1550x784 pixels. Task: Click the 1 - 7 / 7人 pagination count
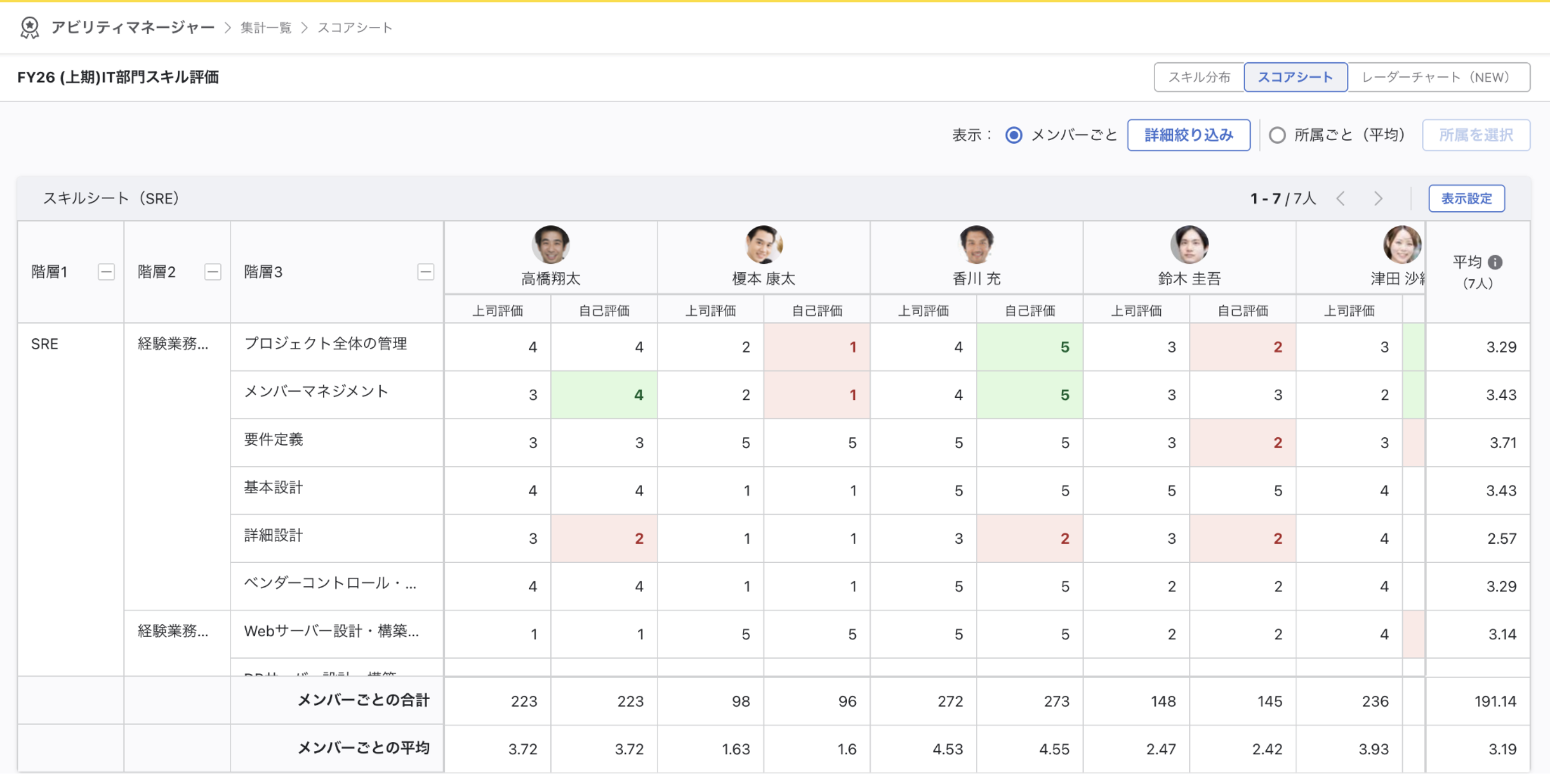pos(1283,199)
